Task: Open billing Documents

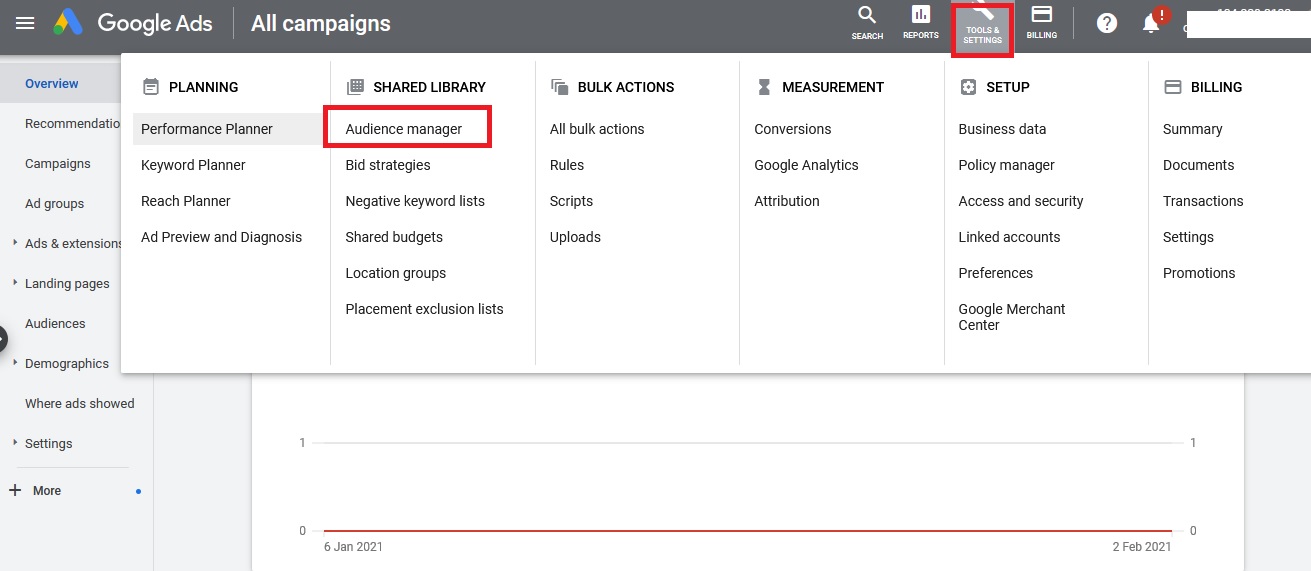Action: pos(1199,165)
